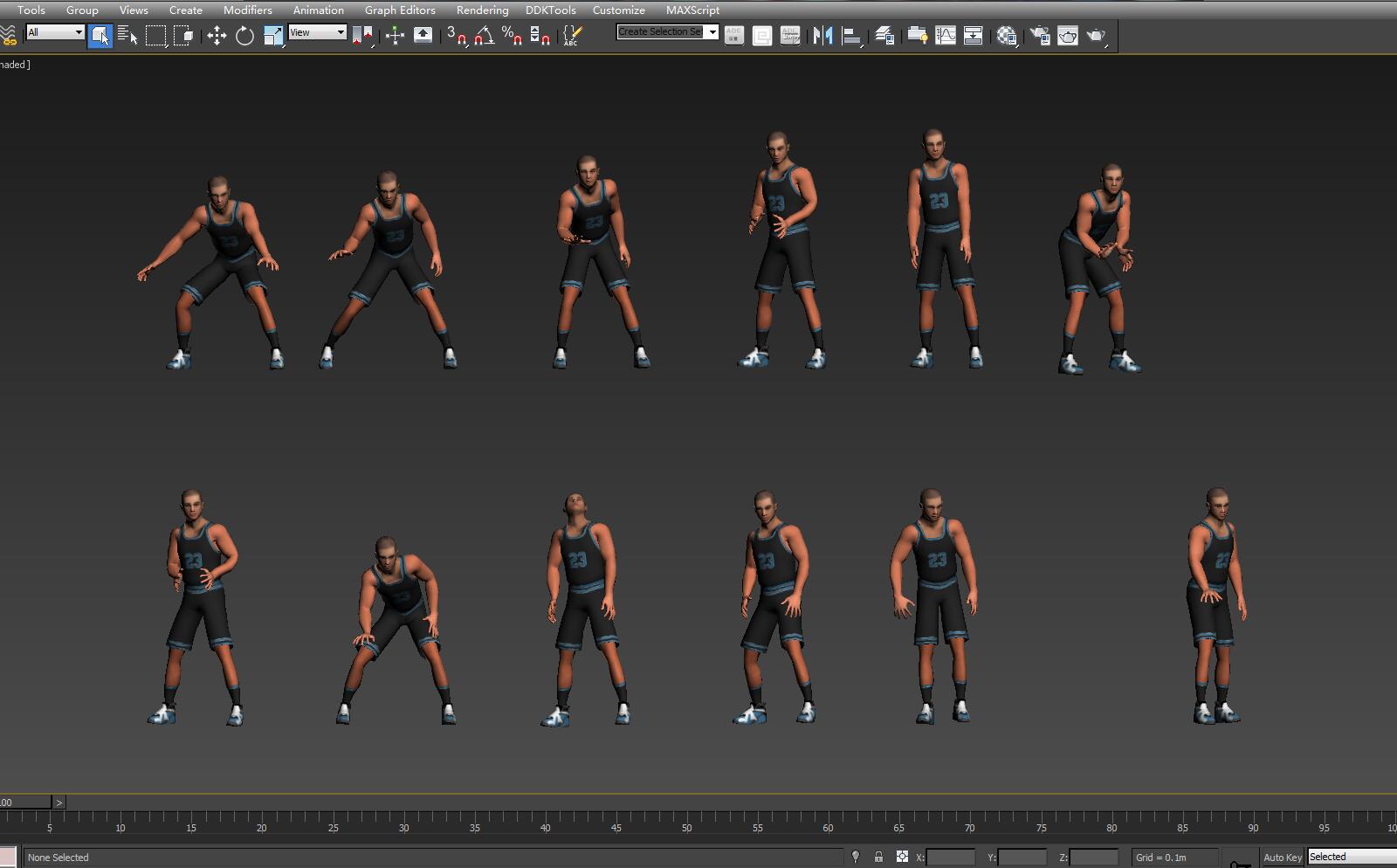Open the Material Editor

(1007, 36)
